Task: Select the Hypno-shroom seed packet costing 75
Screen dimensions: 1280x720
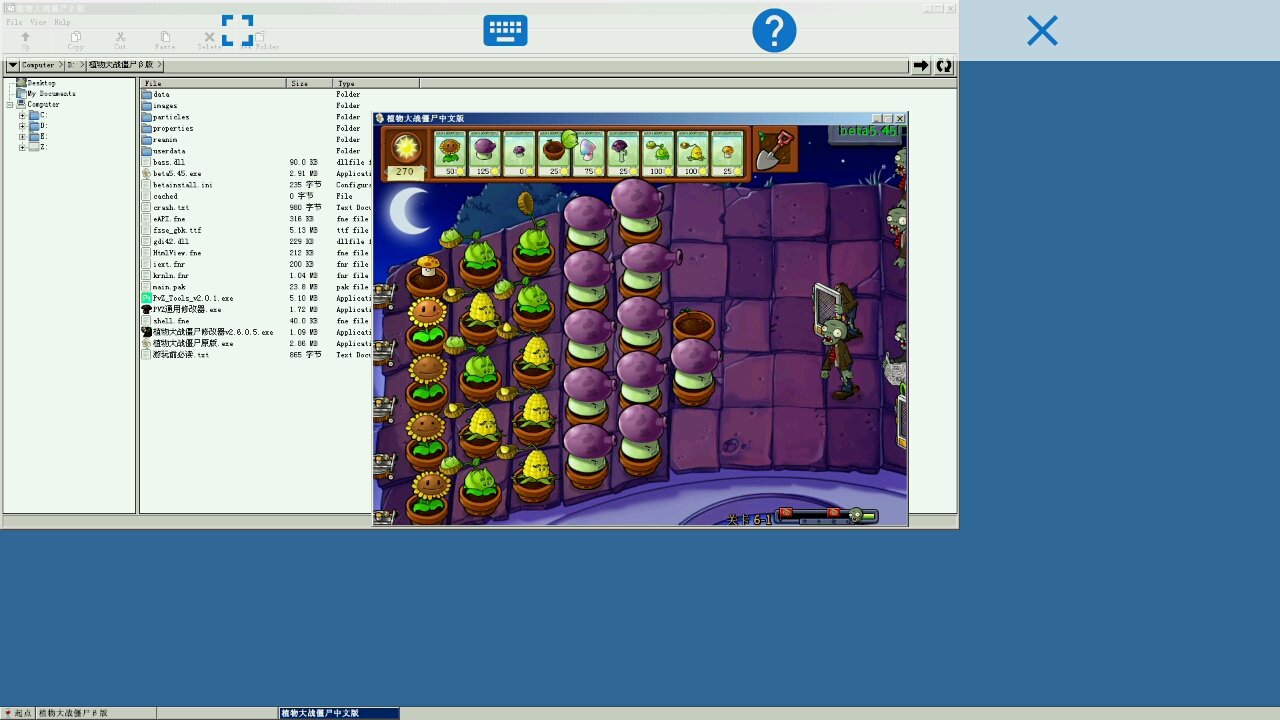Action: 589,153
